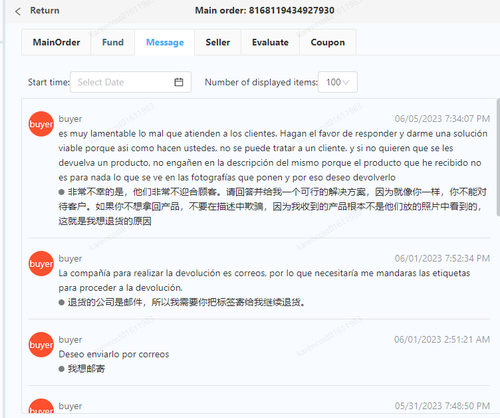
Task: Click the Return link
Action: (x=45, y=11)
